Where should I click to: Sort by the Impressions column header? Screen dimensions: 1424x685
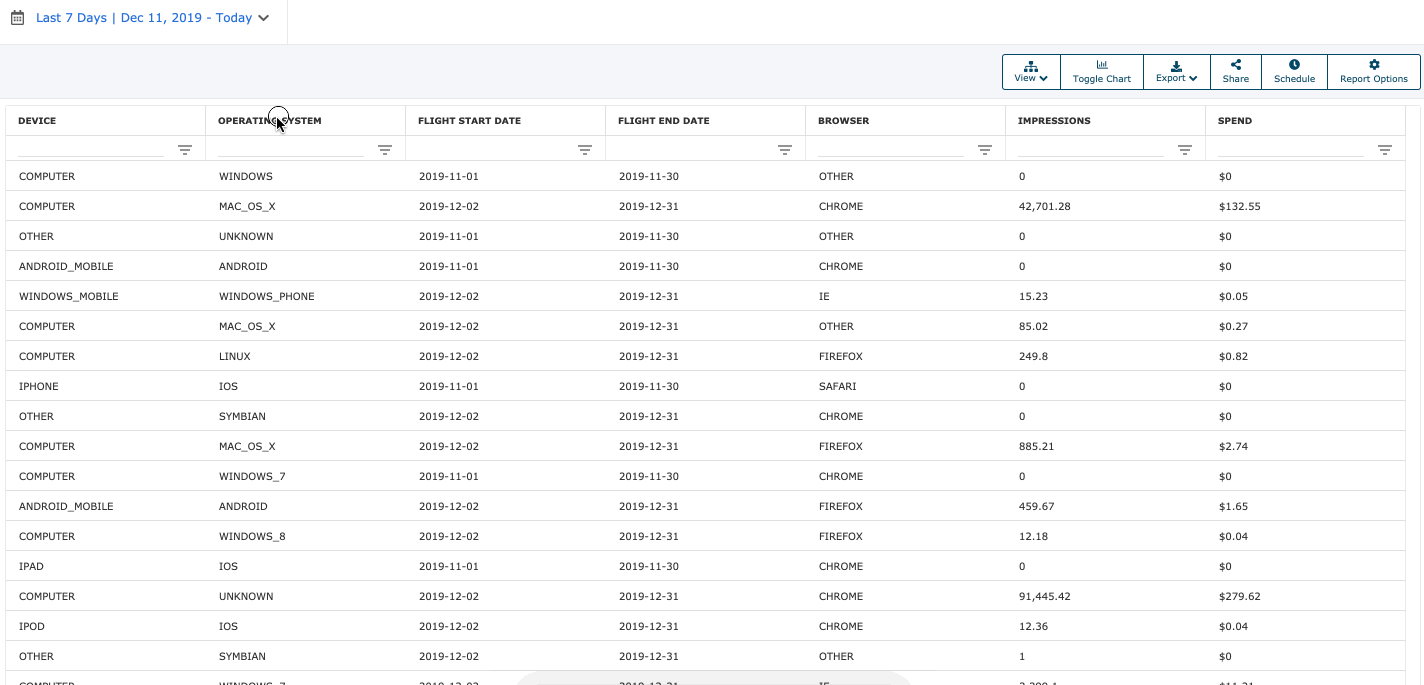pos(1054,121)
